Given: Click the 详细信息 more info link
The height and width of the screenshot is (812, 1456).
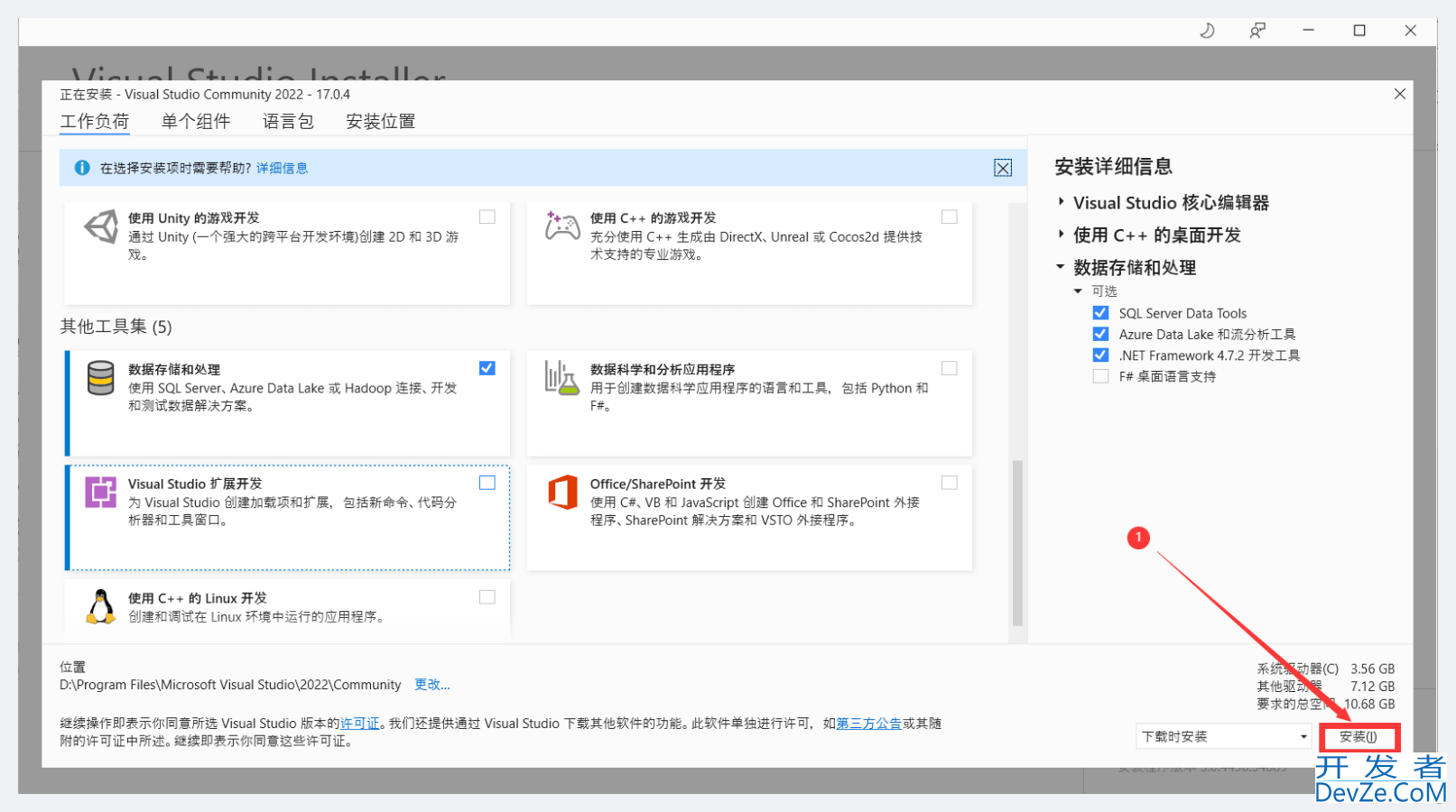Looking at the screenshot, I should [282, 168].
